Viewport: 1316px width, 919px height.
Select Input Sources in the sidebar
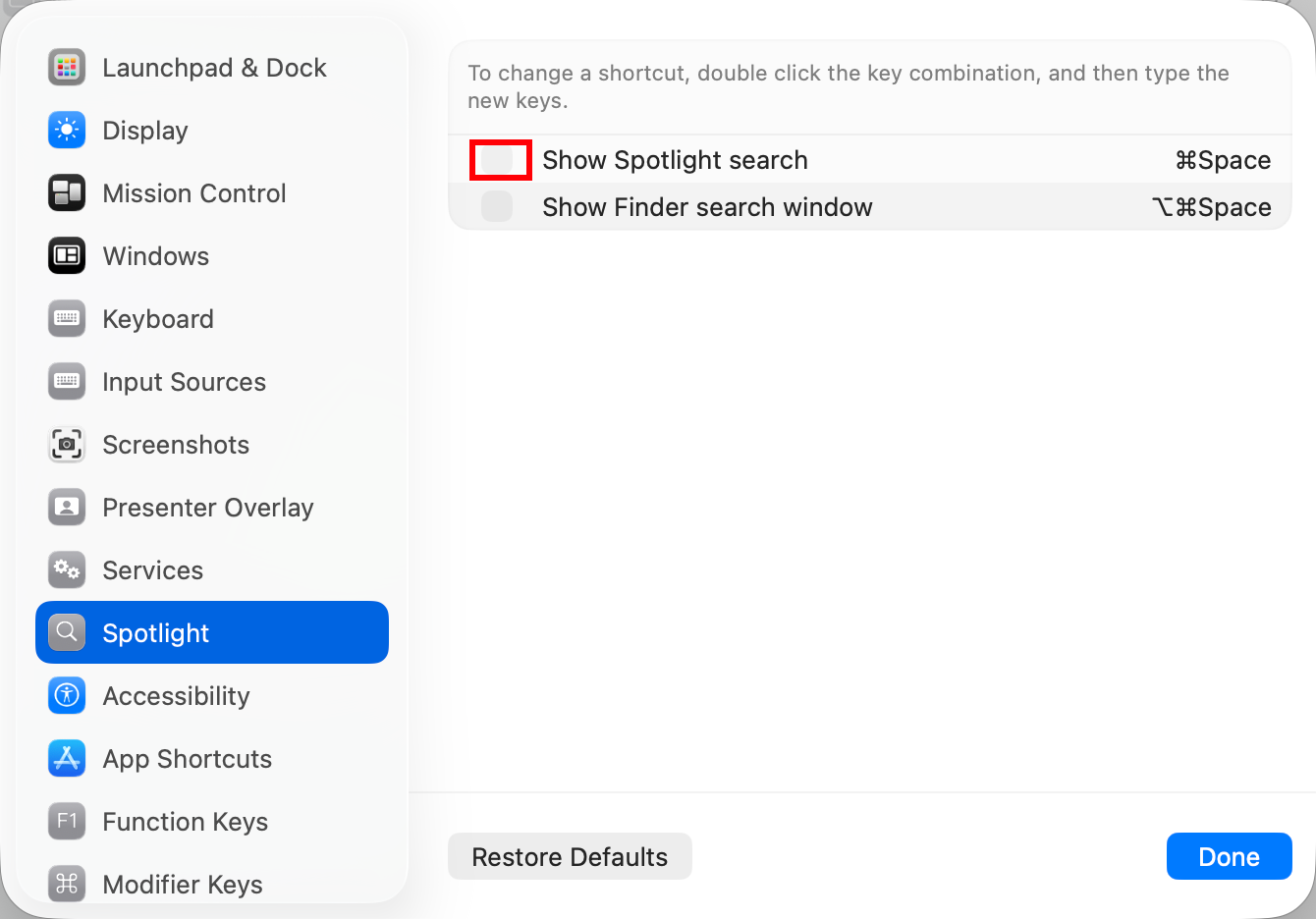click(184, 381)
